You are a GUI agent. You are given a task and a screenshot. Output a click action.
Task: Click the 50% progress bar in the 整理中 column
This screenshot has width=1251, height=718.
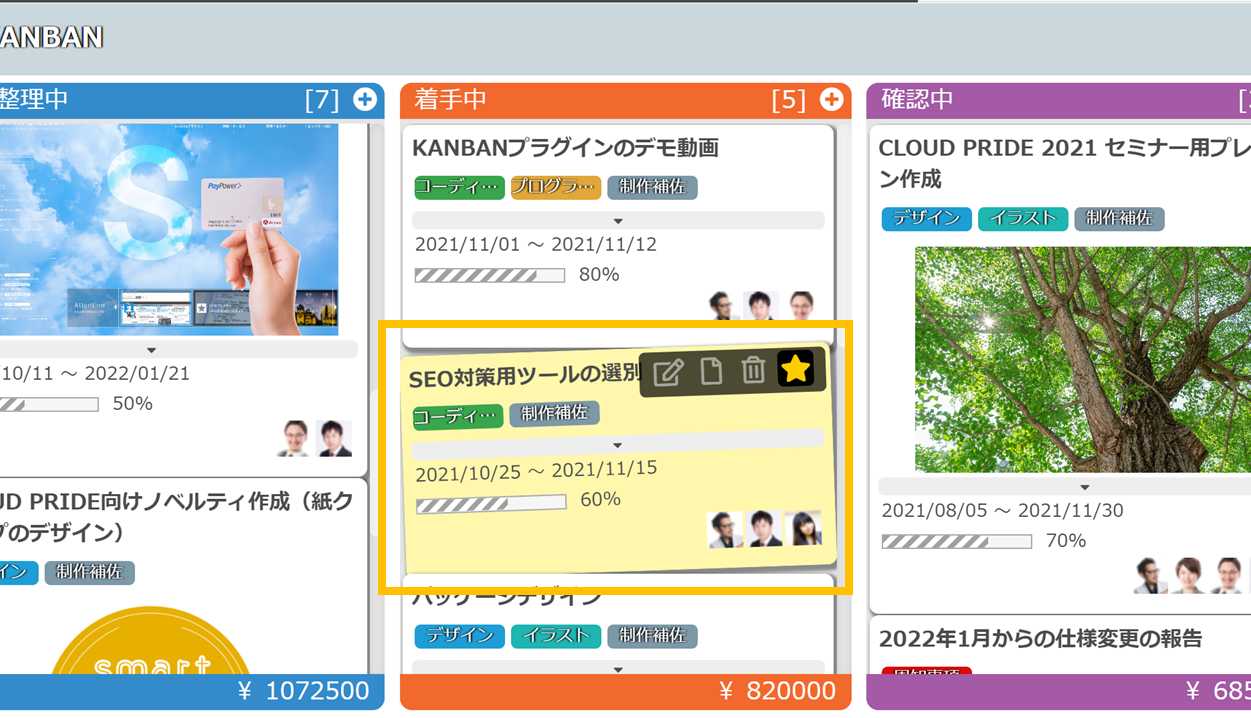tap(49, 404)
